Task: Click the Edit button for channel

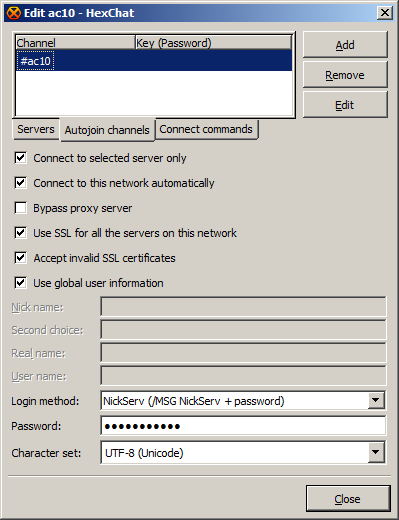Action: (345, 105)
